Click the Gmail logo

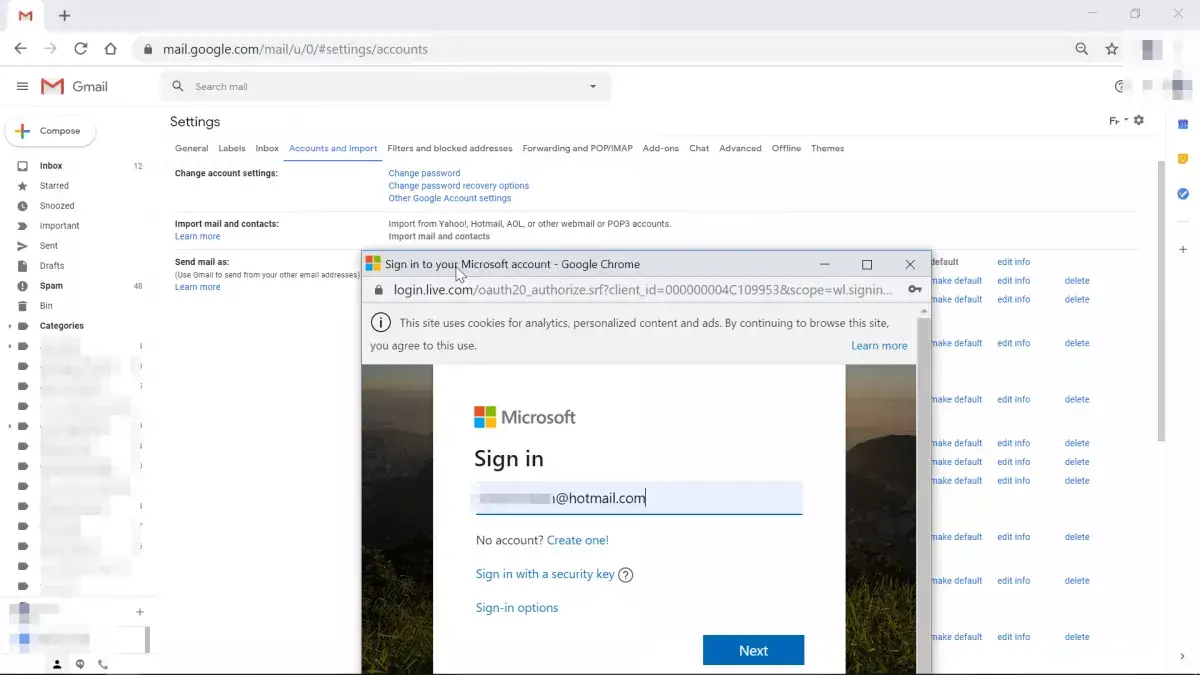(74, 87)
